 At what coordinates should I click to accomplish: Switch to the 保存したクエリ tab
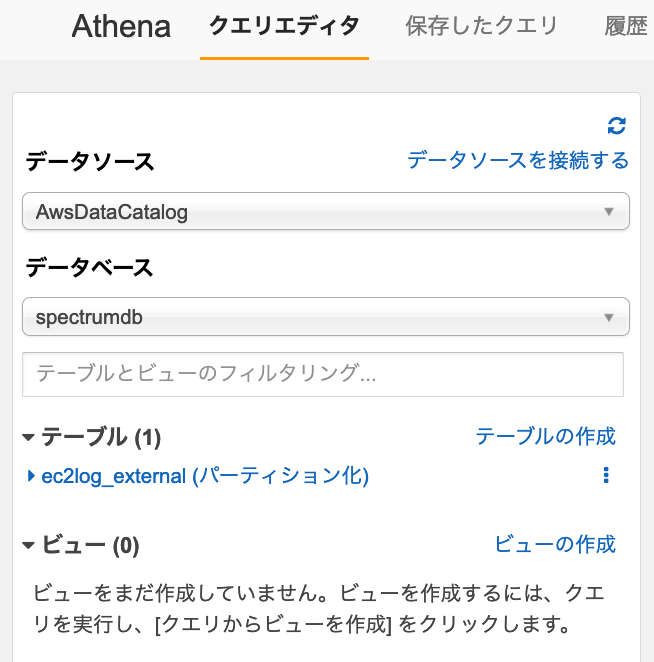click(x=481, y=26)
